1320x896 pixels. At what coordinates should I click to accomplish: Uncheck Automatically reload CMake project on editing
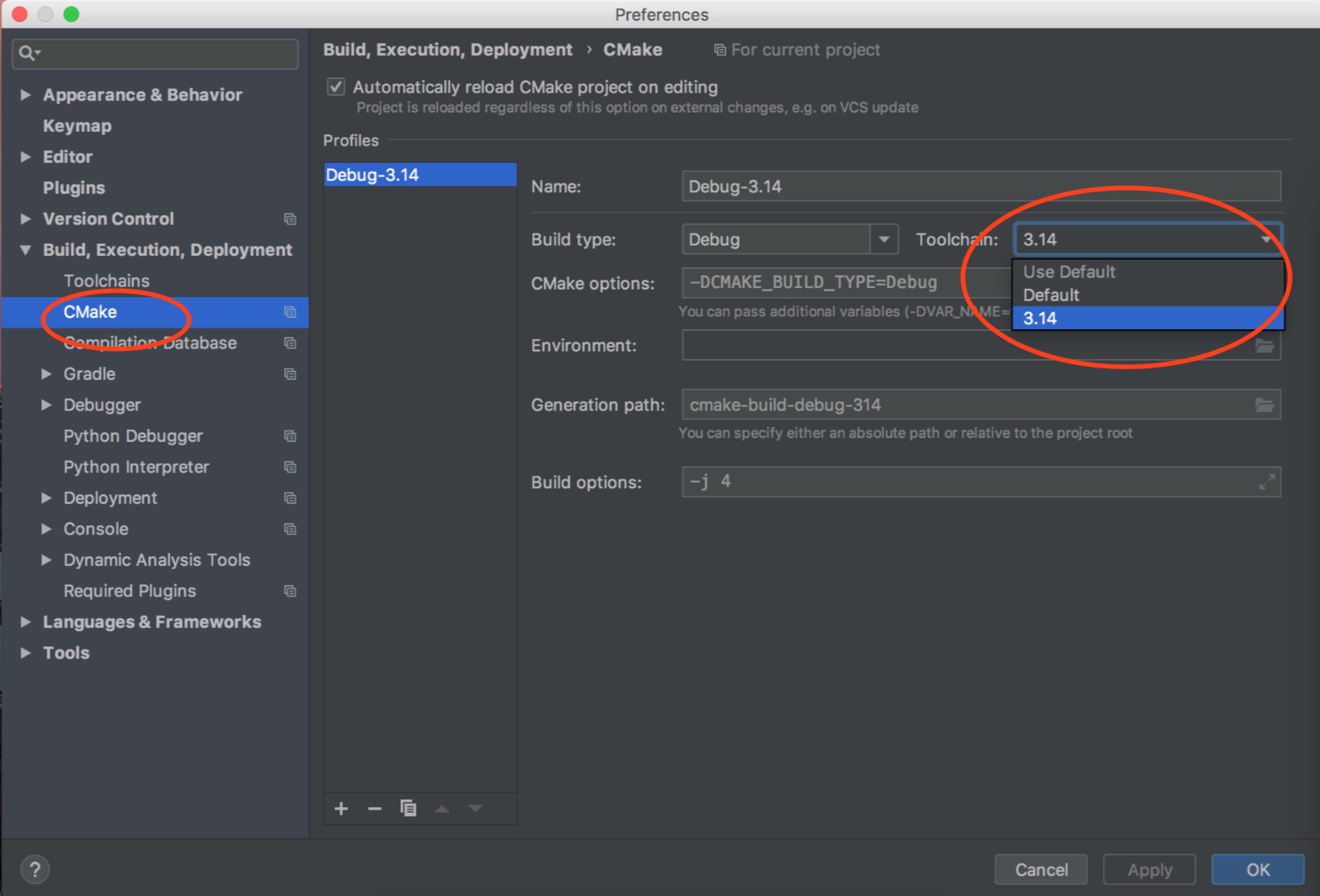point(336,87)
